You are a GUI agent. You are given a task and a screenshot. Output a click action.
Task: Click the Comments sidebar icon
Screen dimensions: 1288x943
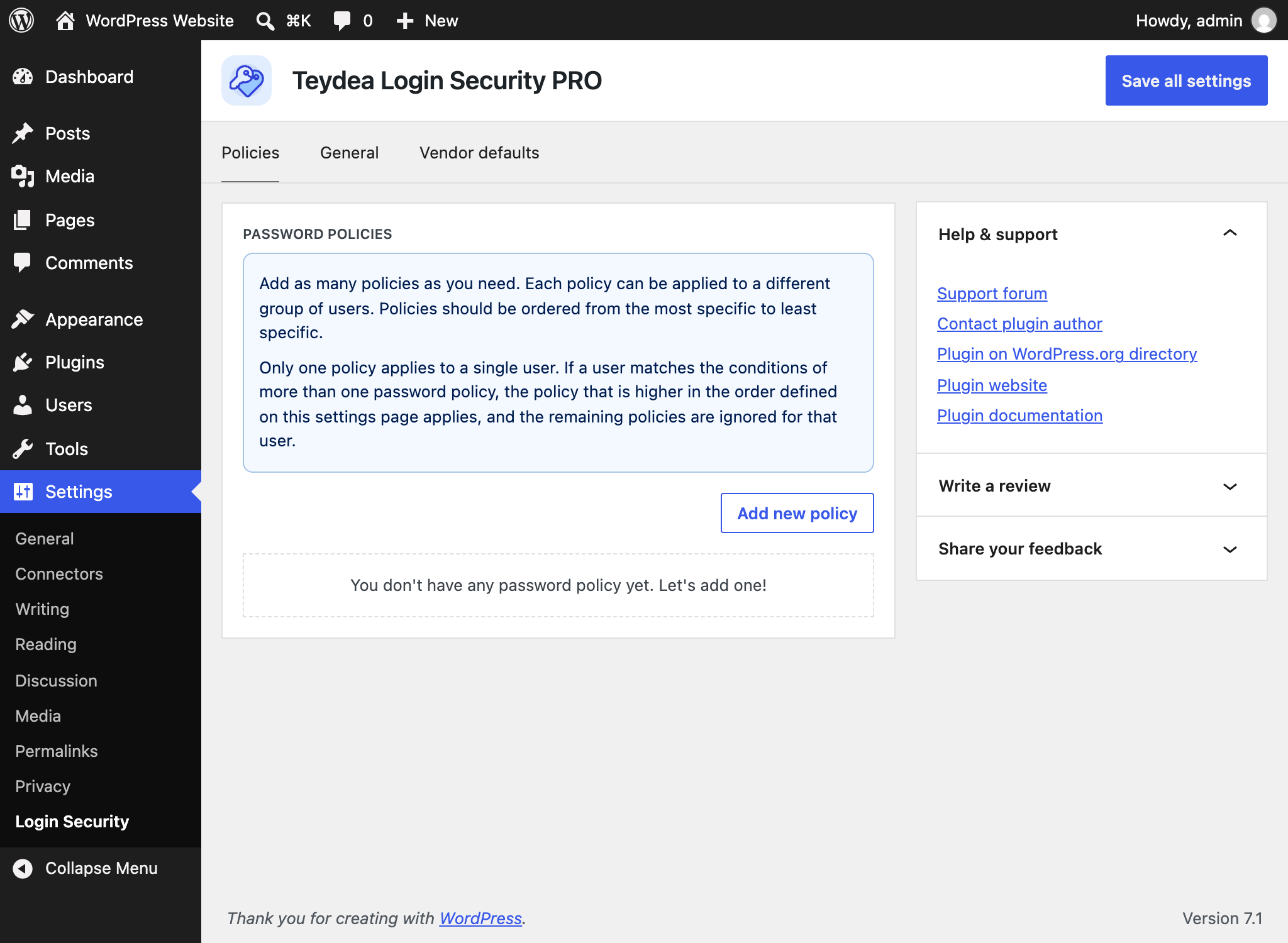[x=23, y=263]
